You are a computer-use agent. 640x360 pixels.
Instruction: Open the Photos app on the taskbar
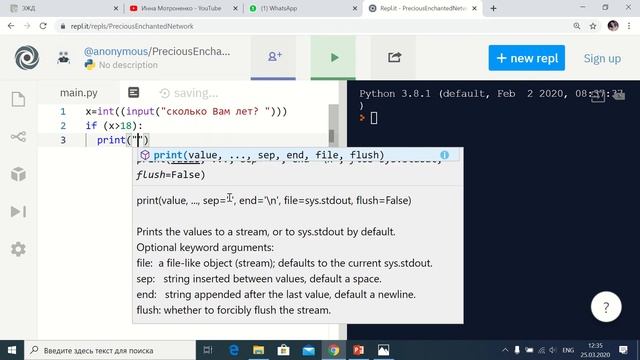point(383,350)
